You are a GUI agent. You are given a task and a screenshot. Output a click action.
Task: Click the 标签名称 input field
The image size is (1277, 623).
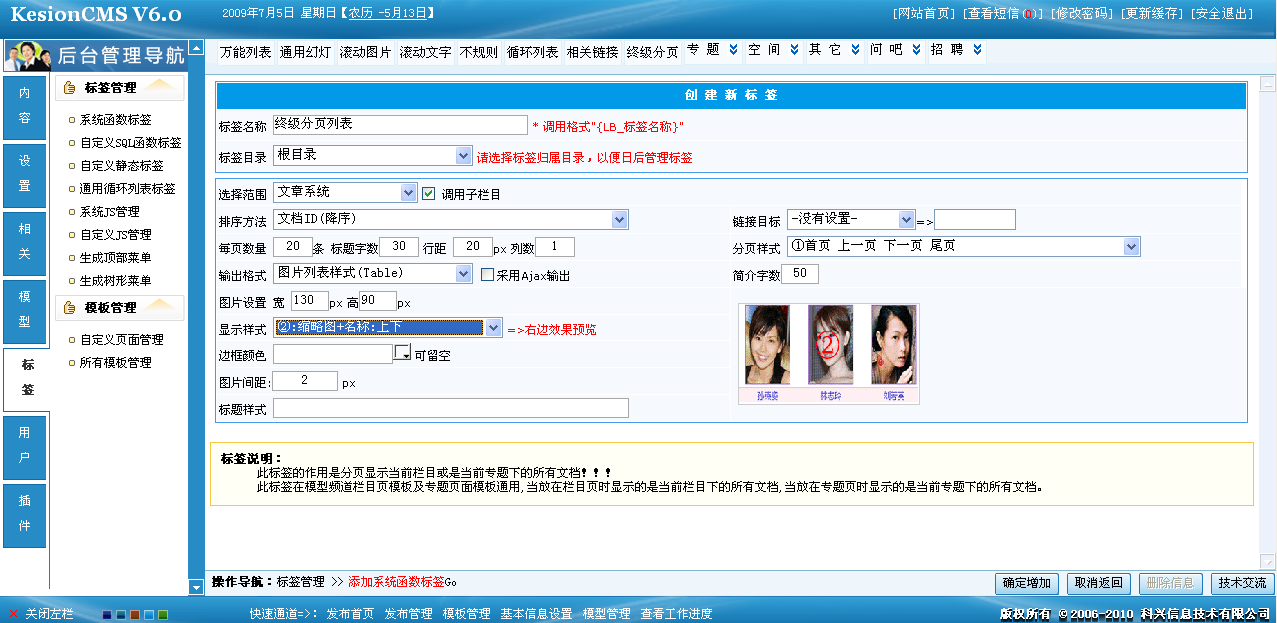point(400,125)
